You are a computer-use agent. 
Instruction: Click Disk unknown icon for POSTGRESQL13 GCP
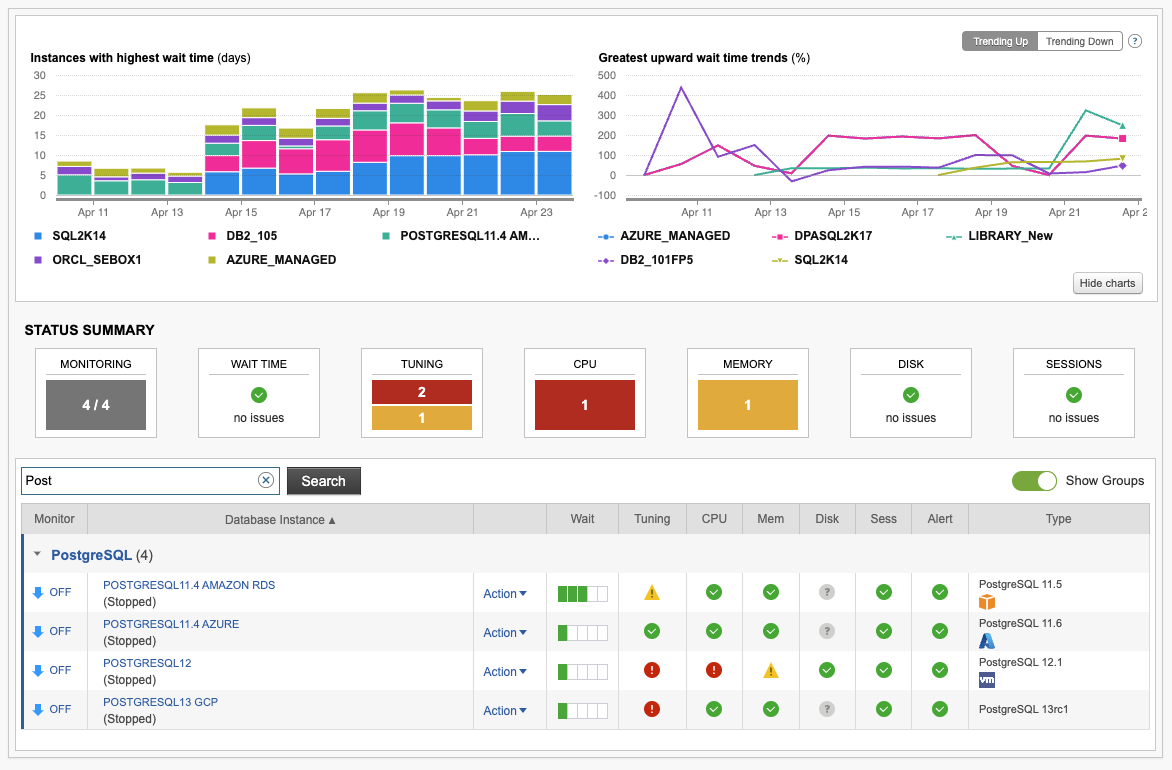pos(827,709)
